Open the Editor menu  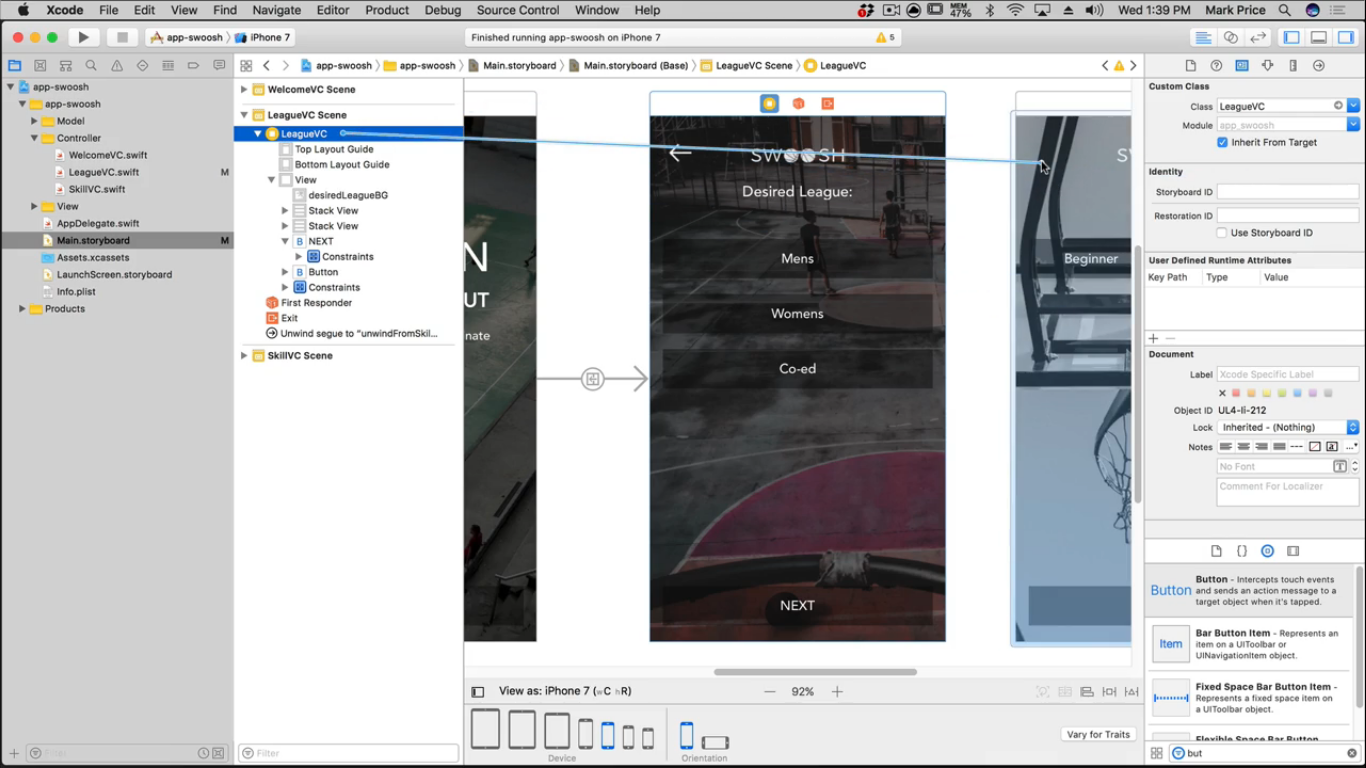click(332, 10)
